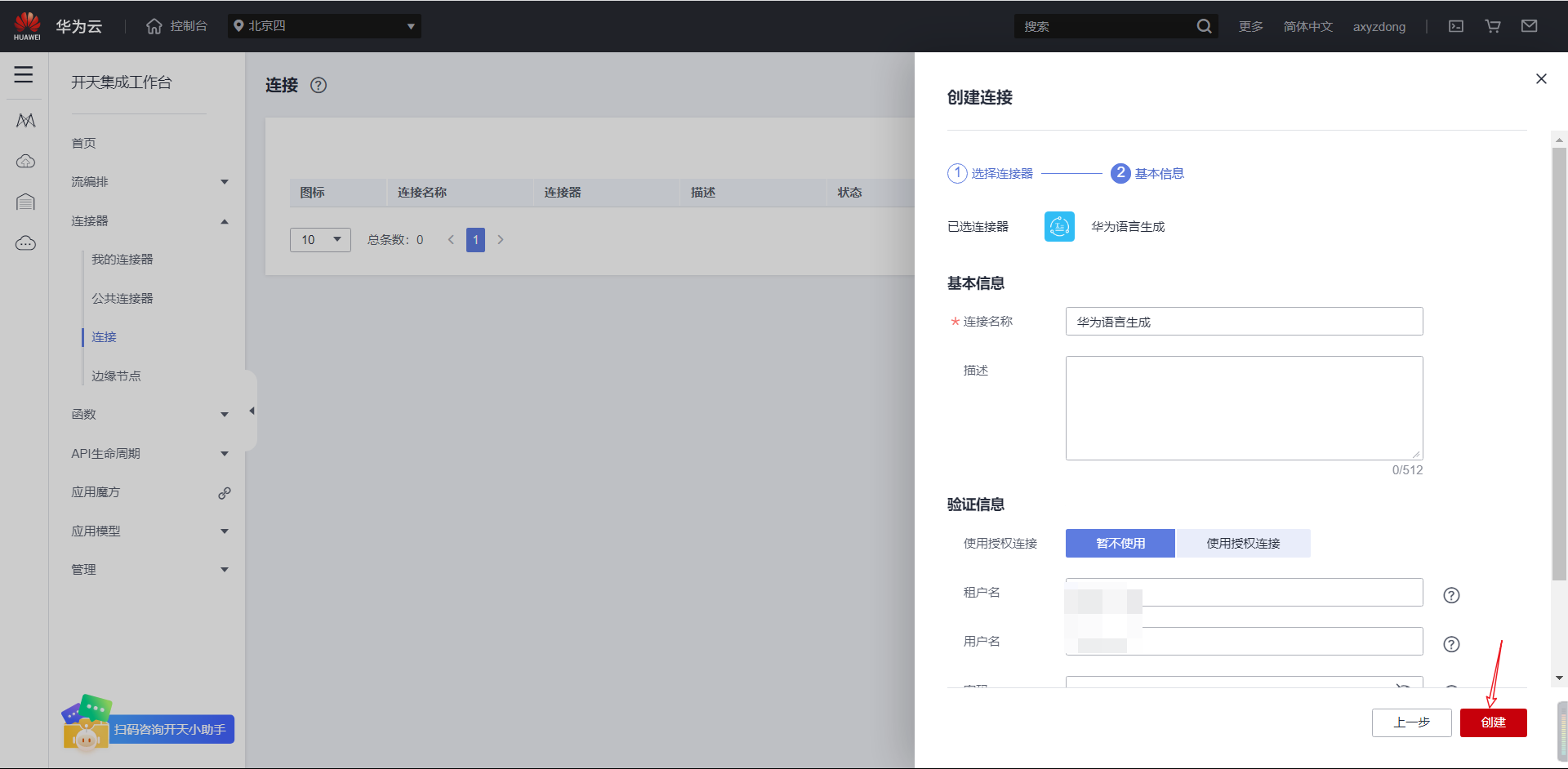Click page number 1 button
The image size is (1568, 769).
pos(475,240)
